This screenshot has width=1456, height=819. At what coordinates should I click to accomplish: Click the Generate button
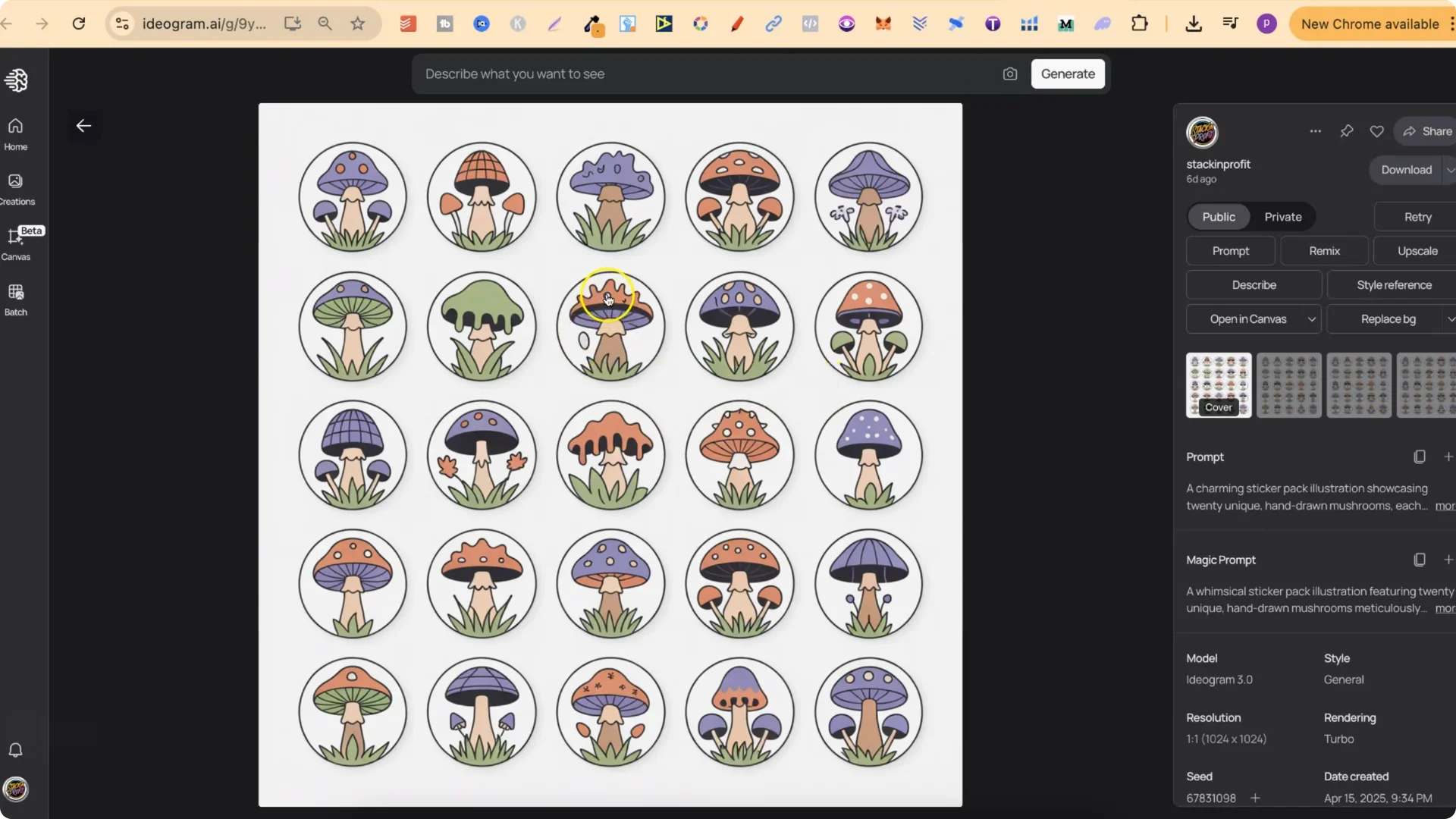click(1067, 74)
